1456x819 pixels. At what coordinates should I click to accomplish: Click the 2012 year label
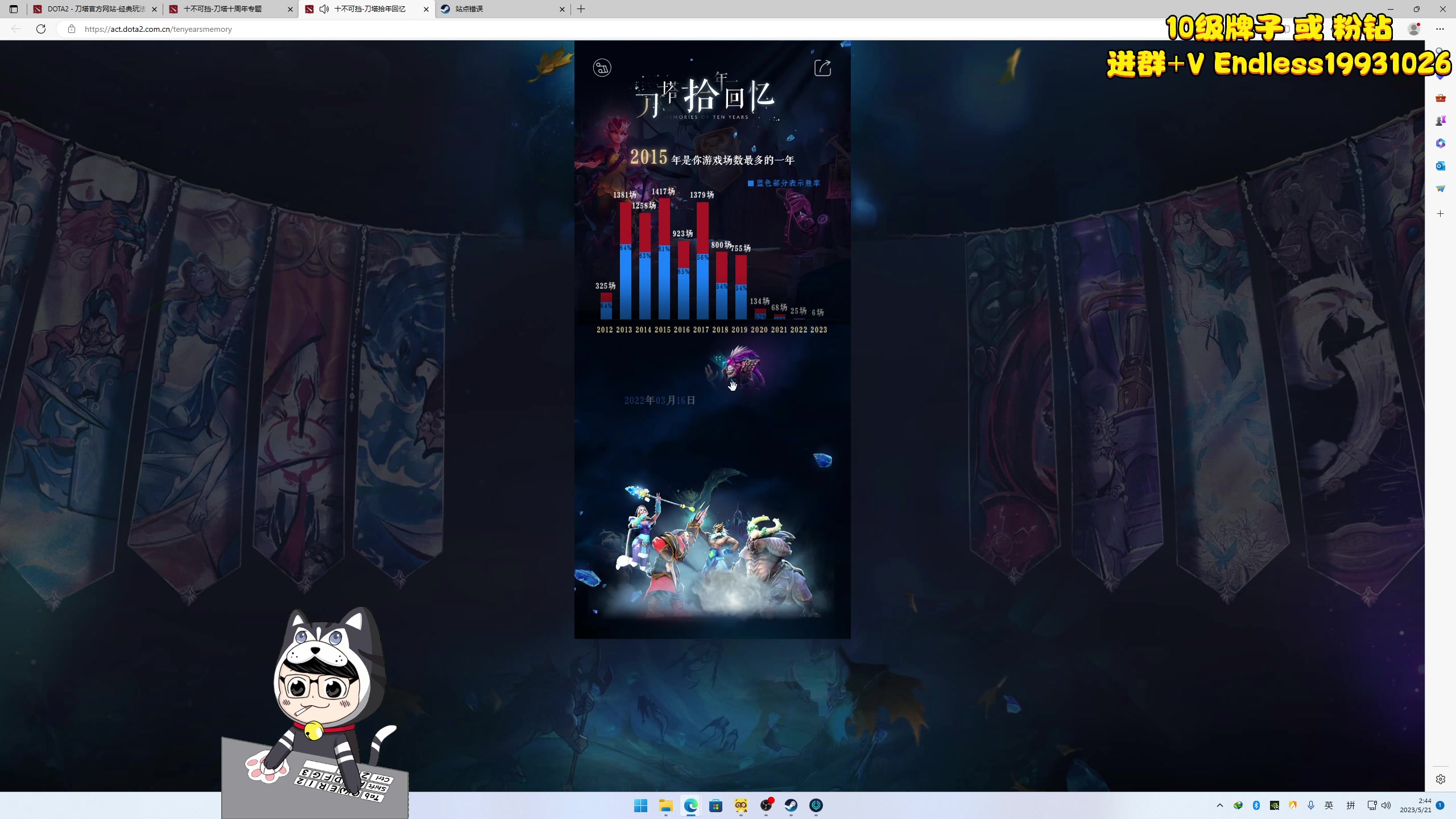tap(605, 330)
